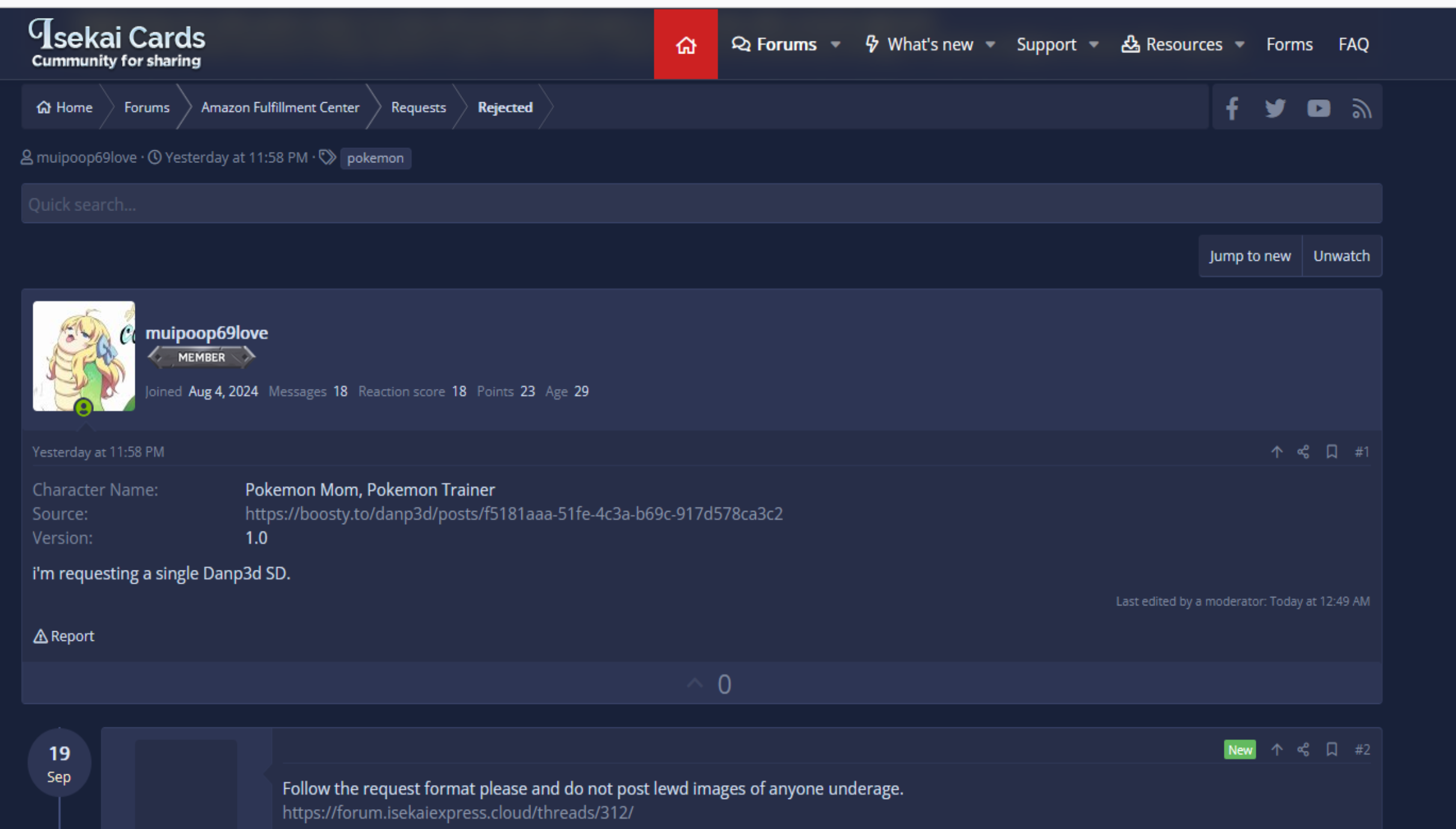Click the red home icon in navbar
1456x829 pixels.
pyautogui.click(x=685, y=44)
